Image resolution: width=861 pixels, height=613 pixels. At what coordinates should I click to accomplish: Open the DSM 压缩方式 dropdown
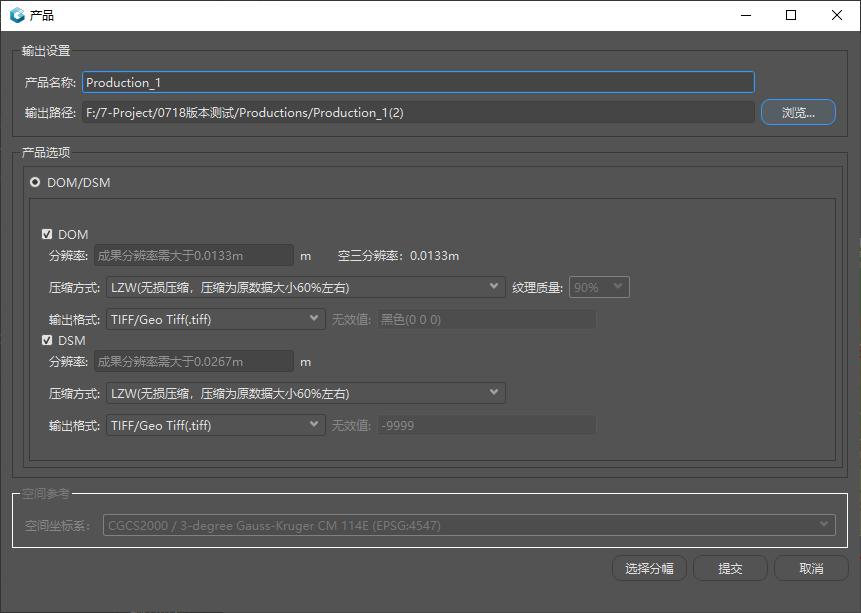click(305, 393)
